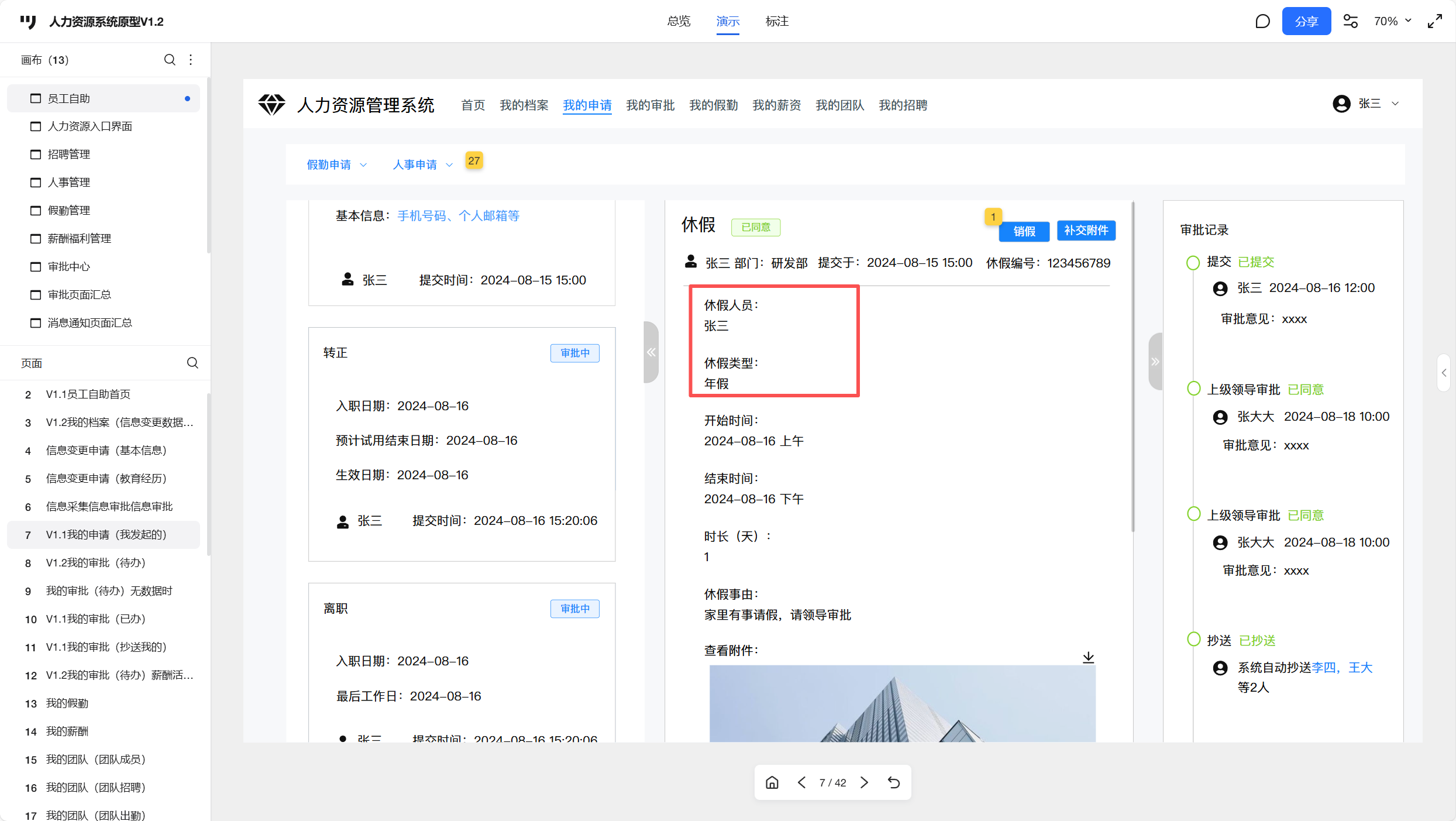Search canvases with the magnifier icon

pos(170,60)
